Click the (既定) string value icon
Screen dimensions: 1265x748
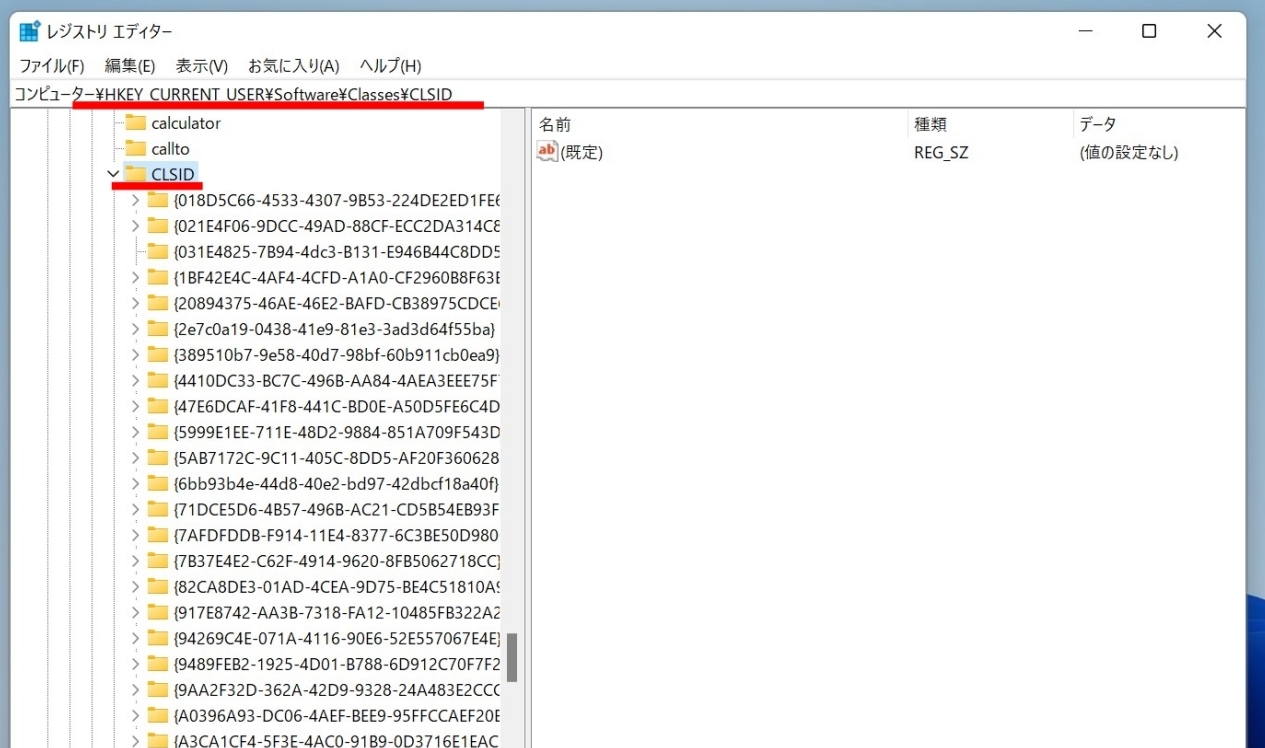point(547,152)
